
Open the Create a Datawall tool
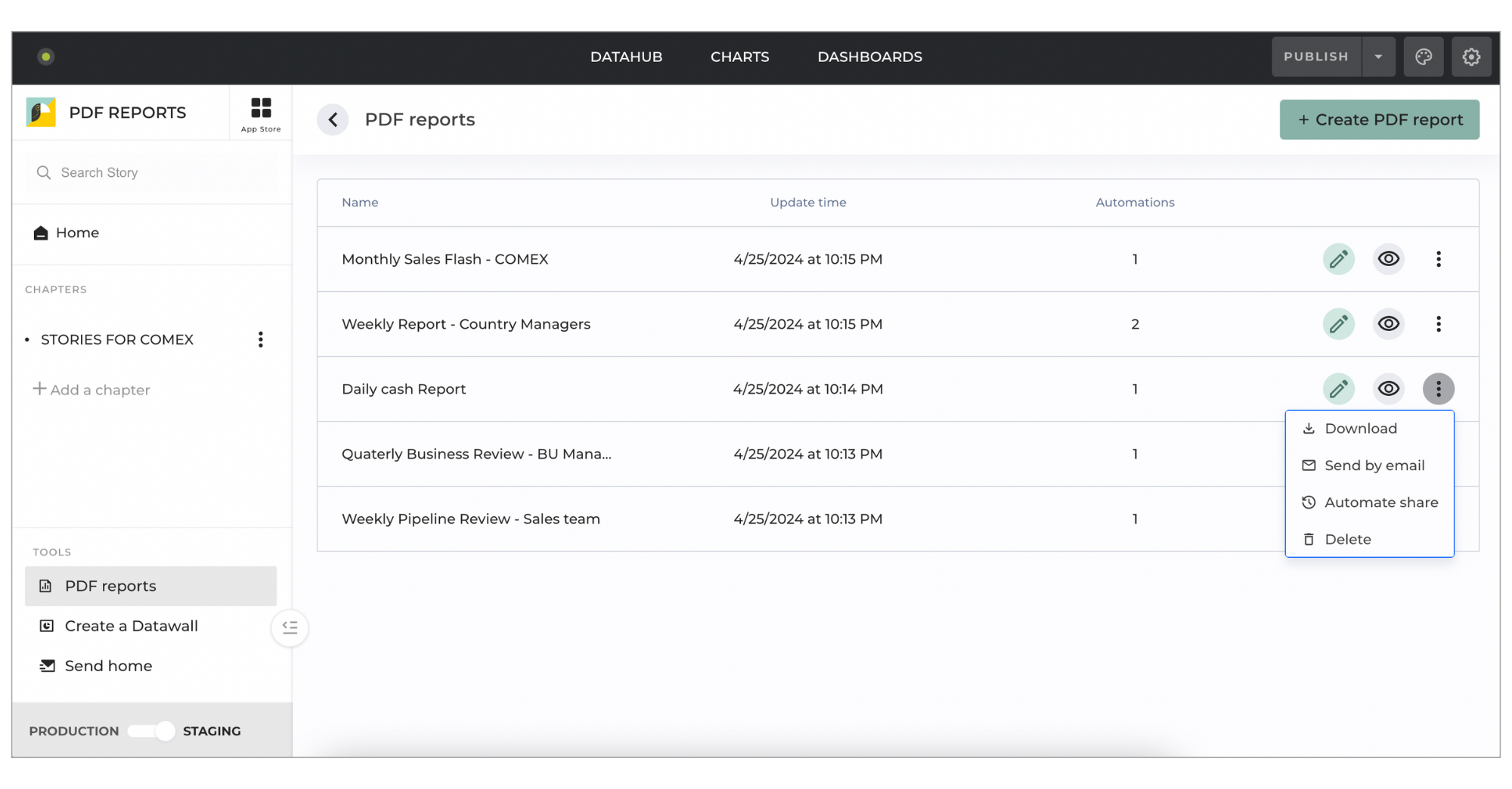click(131, 626)
